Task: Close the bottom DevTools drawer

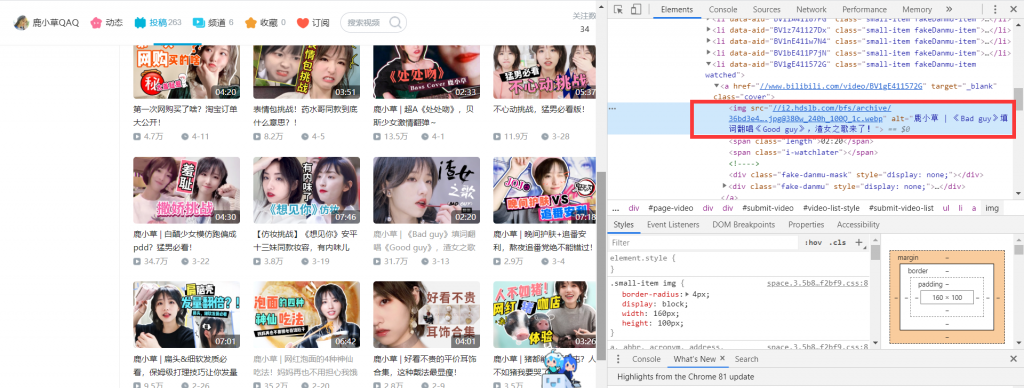Action: (x=1014, y=359)
